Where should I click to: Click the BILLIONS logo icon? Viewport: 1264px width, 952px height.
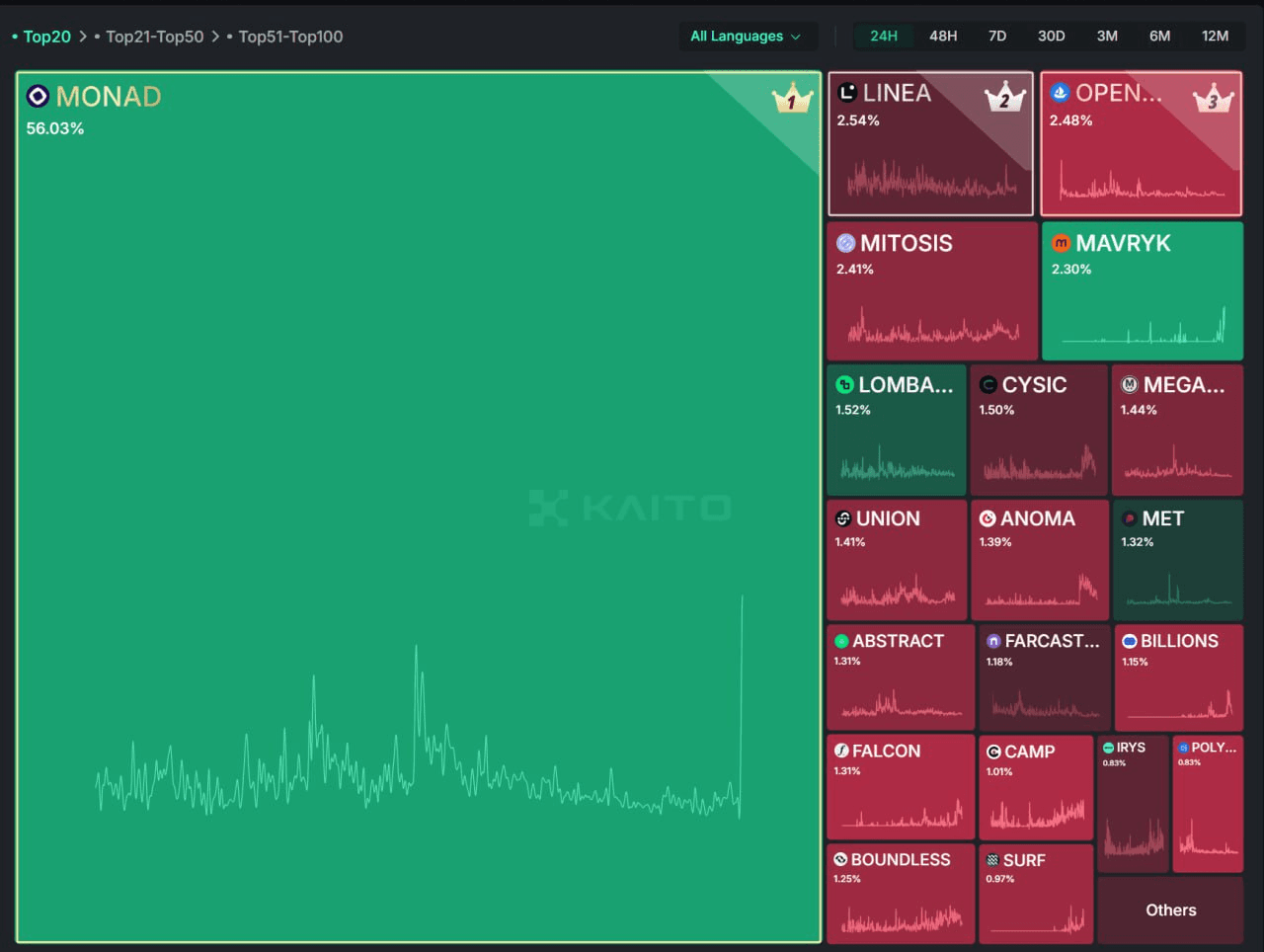point(1130,641)
